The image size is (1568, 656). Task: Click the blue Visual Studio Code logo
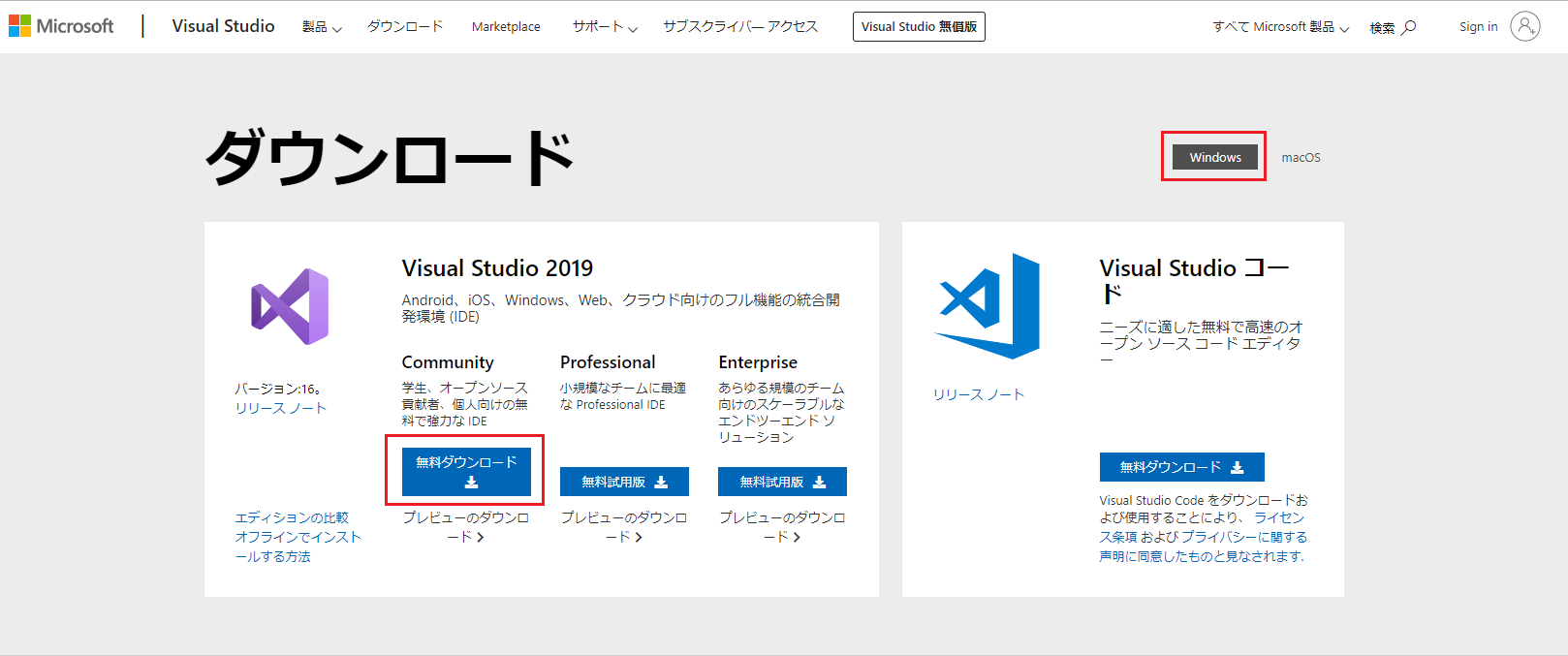[987, 305]
